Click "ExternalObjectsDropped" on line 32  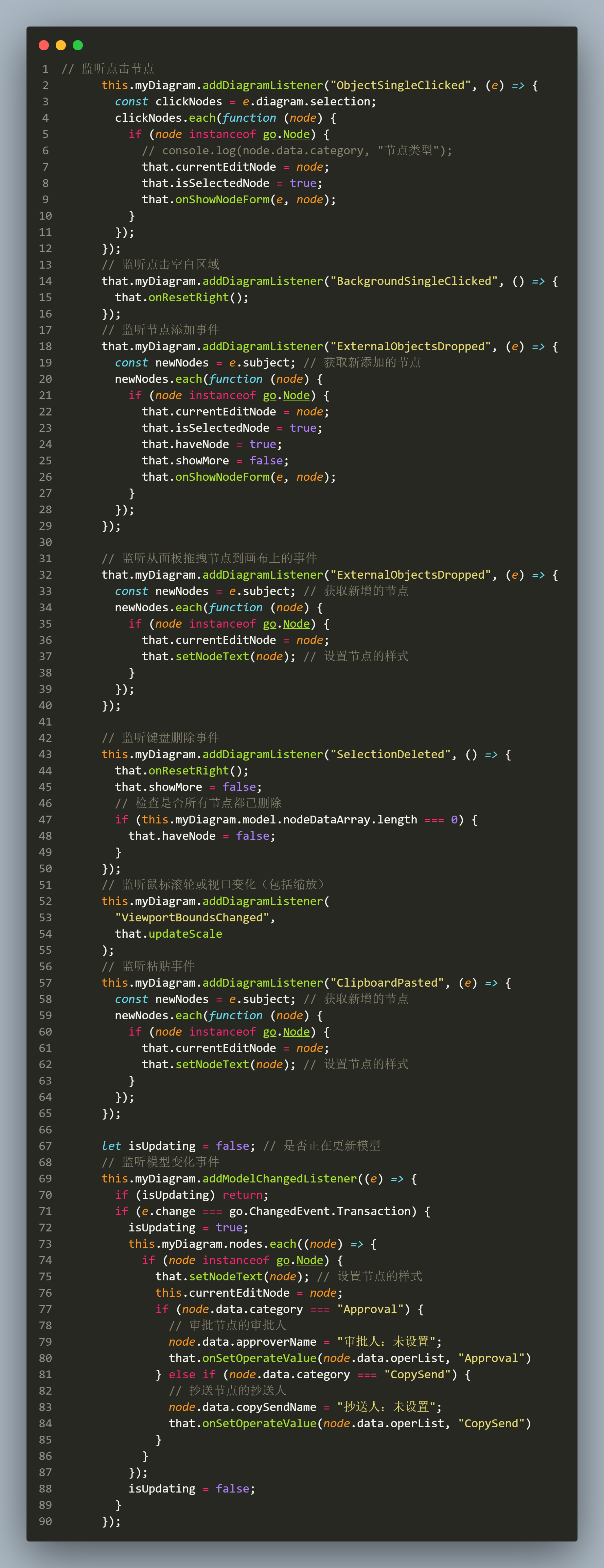[411, 575]
